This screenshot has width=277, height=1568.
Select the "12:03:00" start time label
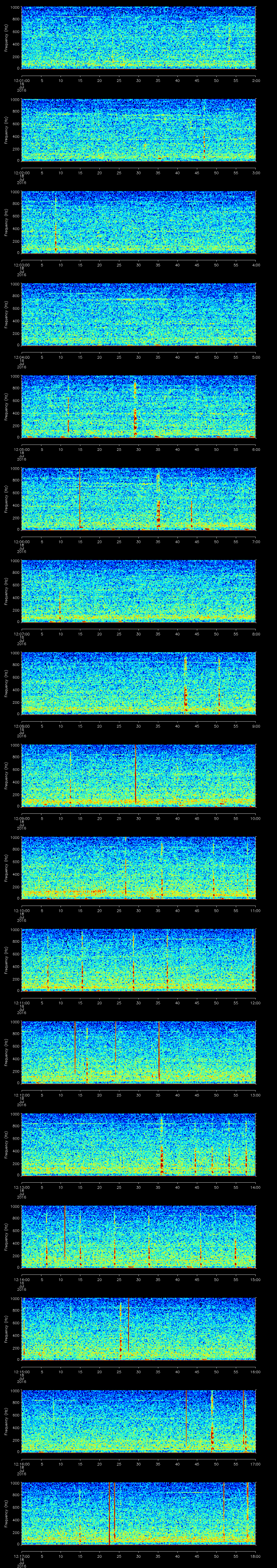click(x=21, y=265)
